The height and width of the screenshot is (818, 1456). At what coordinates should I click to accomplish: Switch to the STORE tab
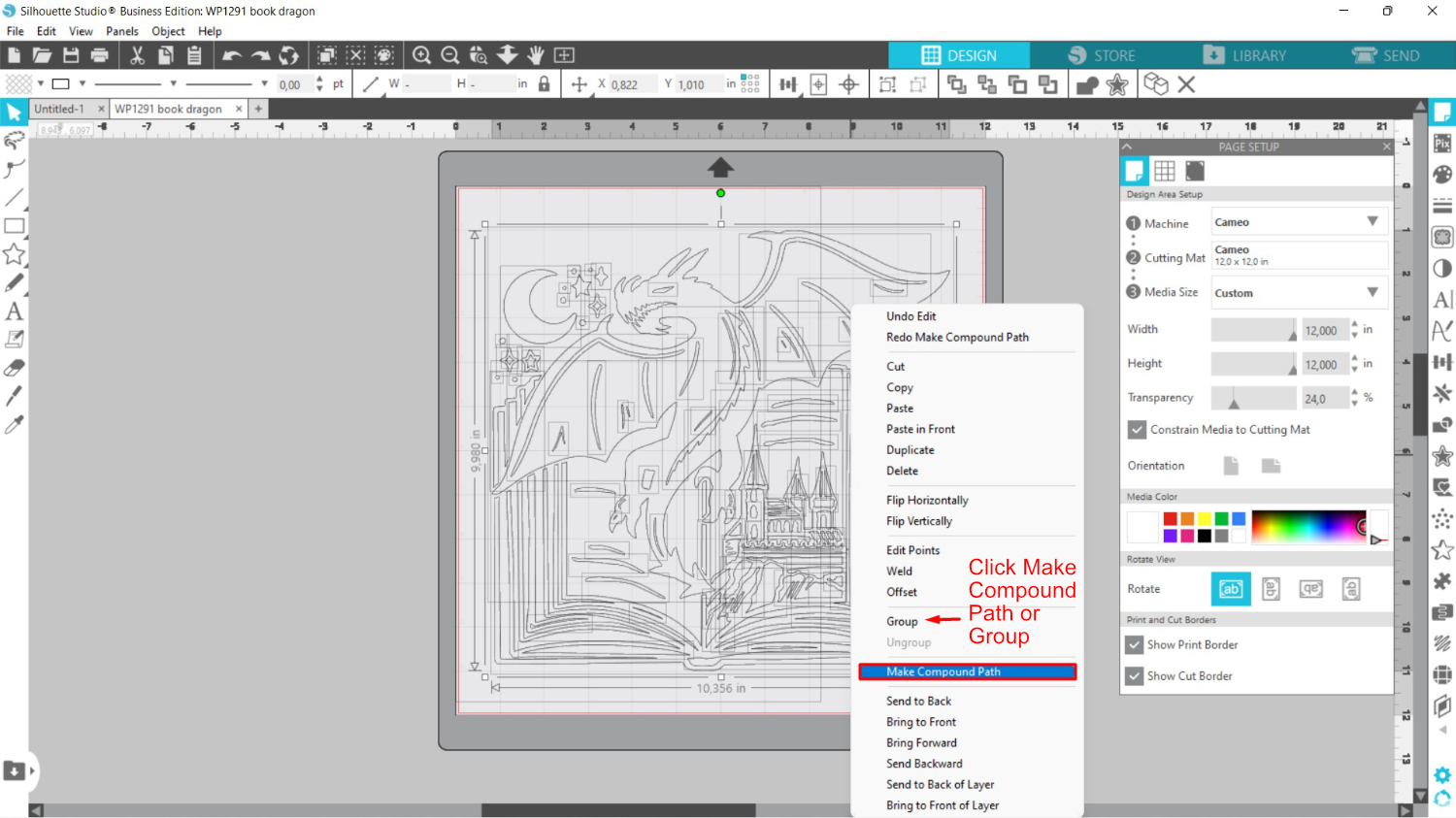(x=1101, y=55)
